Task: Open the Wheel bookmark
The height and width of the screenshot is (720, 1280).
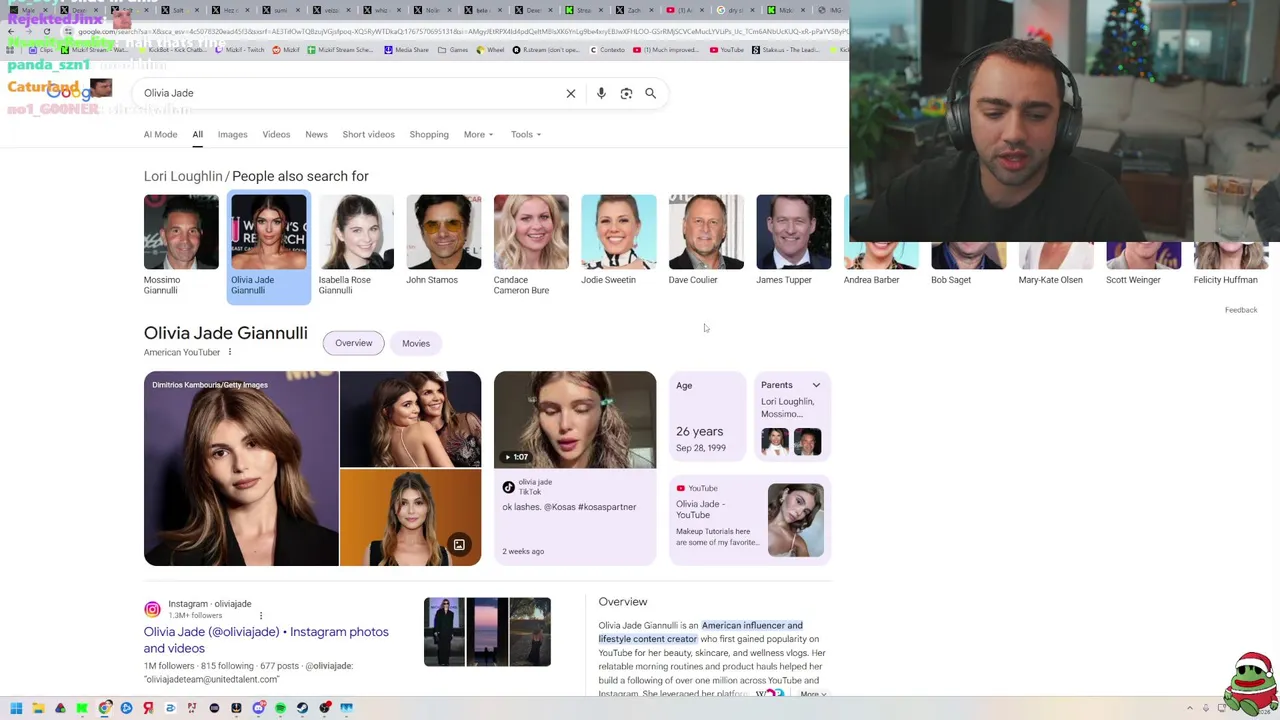Action: click(x=490, y=49)
